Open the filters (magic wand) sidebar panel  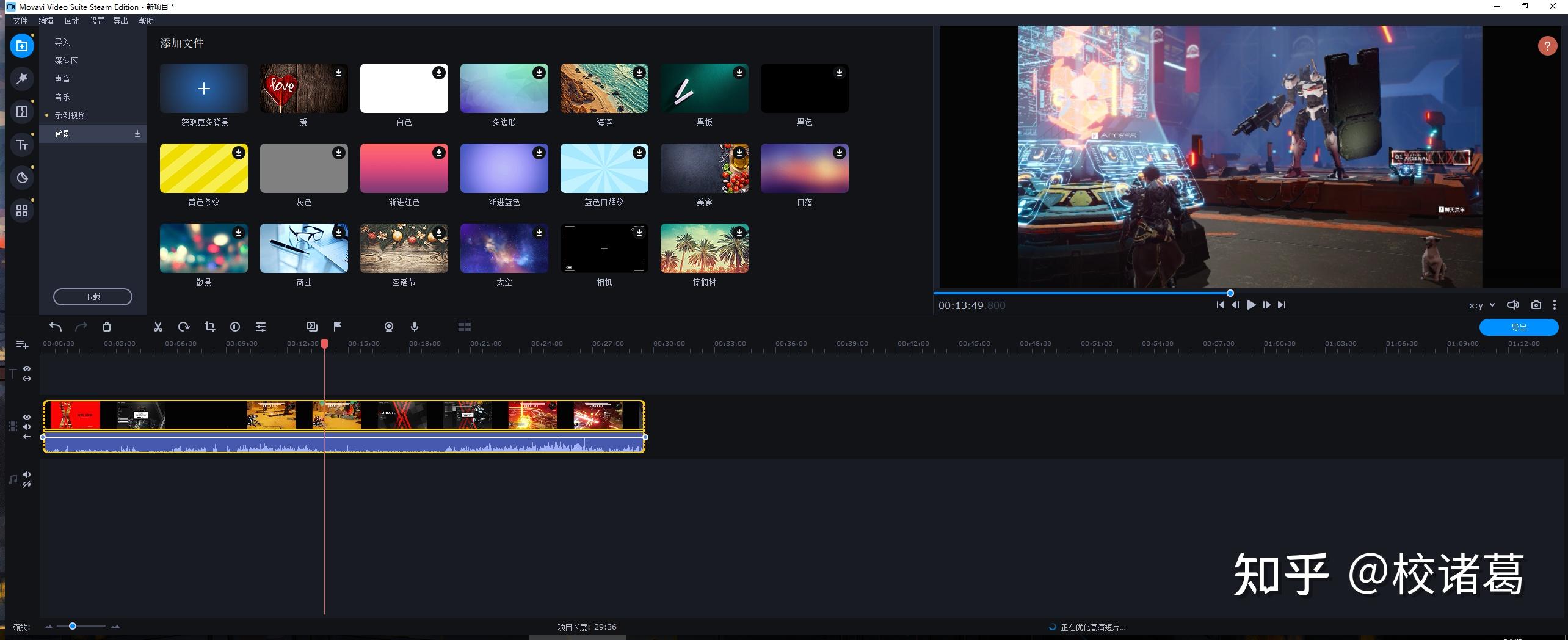click(x=22, y=79)
